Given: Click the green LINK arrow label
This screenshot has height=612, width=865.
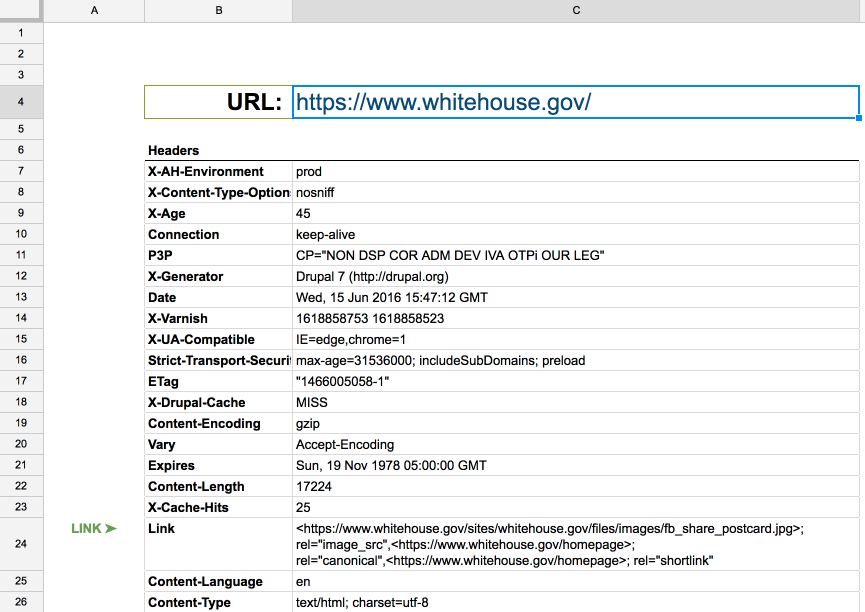Looking at the screenshot, I should (94, 529).
